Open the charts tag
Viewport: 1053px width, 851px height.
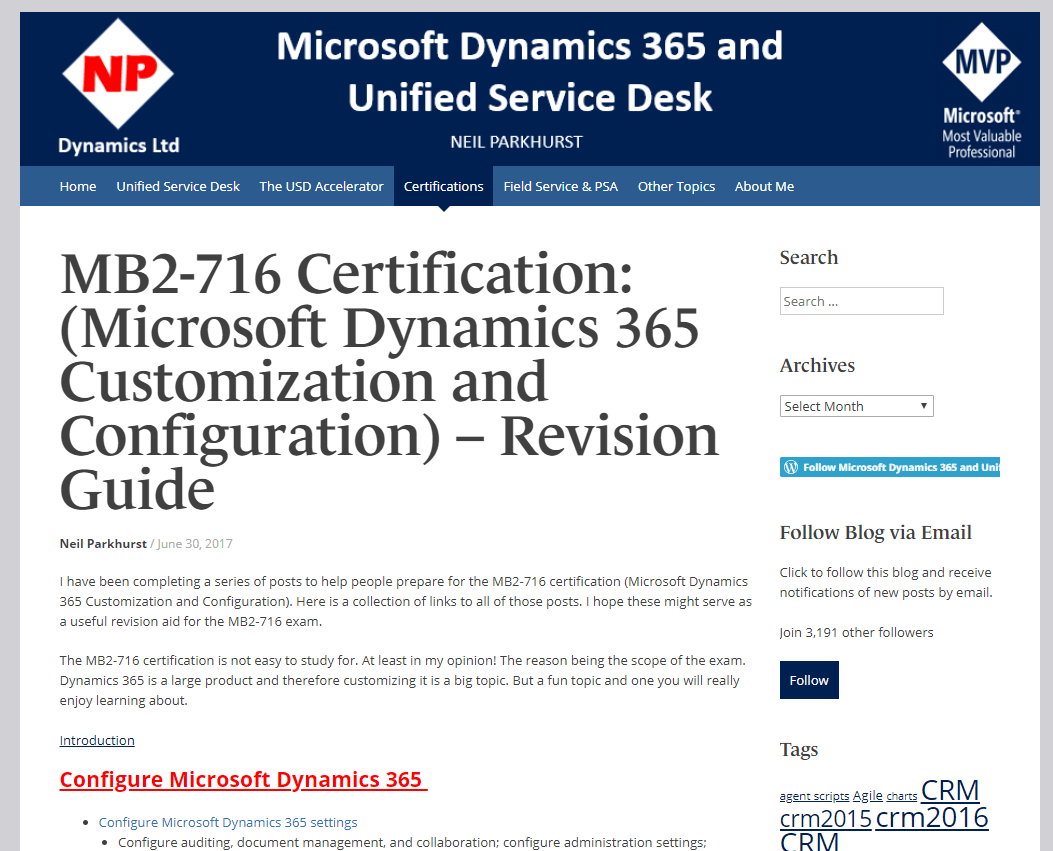click(x=901, y=796)
